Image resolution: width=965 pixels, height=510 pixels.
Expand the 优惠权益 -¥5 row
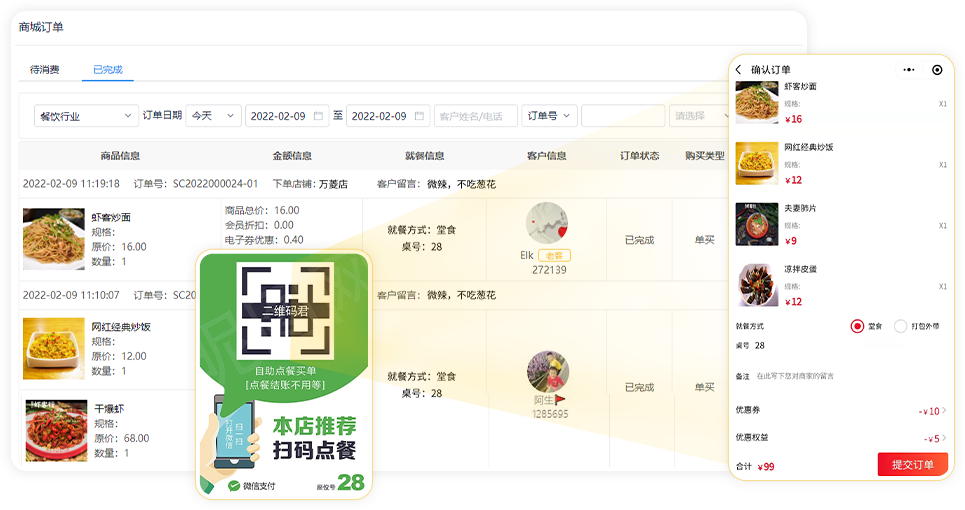[x=841, y=438]
